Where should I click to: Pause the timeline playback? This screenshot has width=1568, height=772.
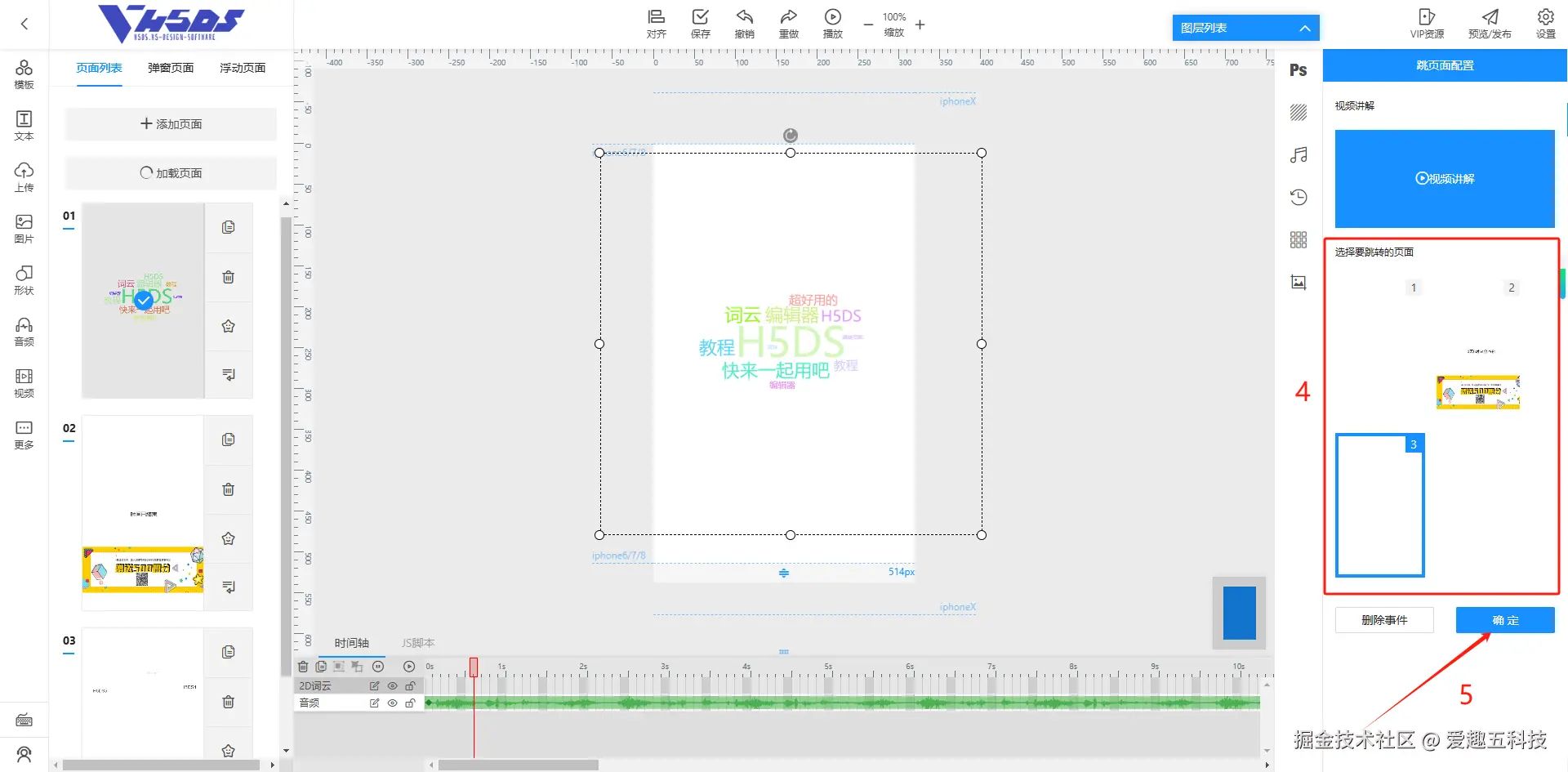click(378, 667)
